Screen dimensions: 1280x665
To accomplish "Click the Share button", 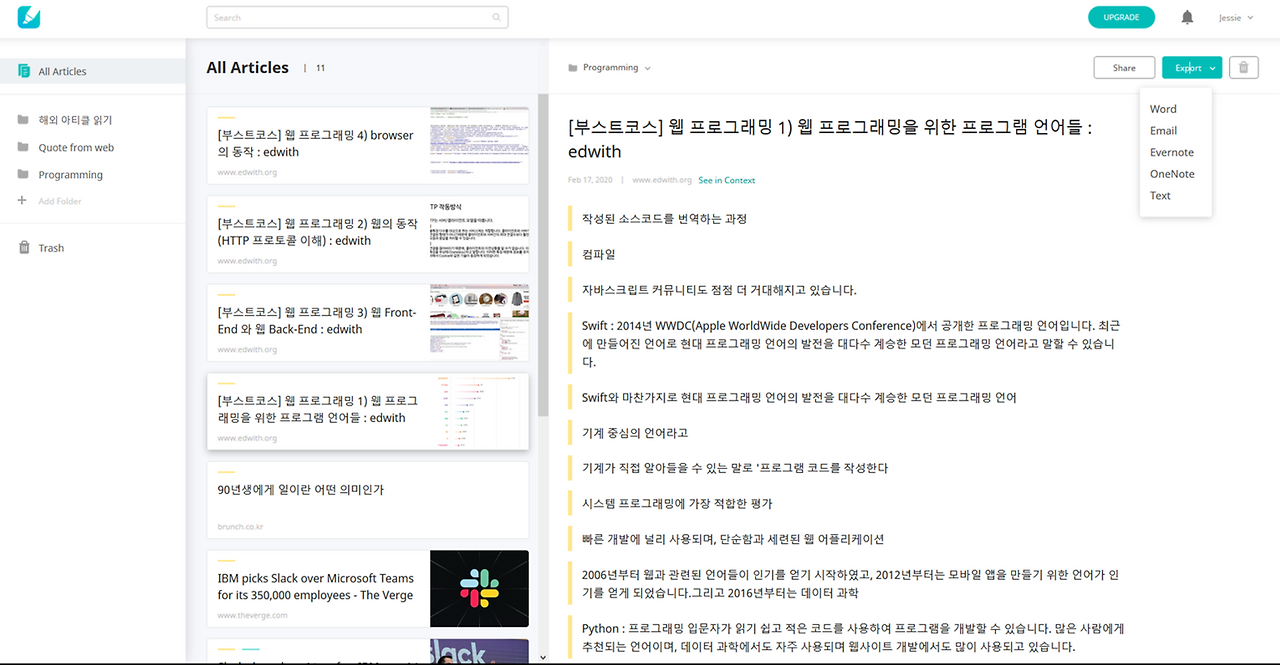I will tap(1124, 67).
